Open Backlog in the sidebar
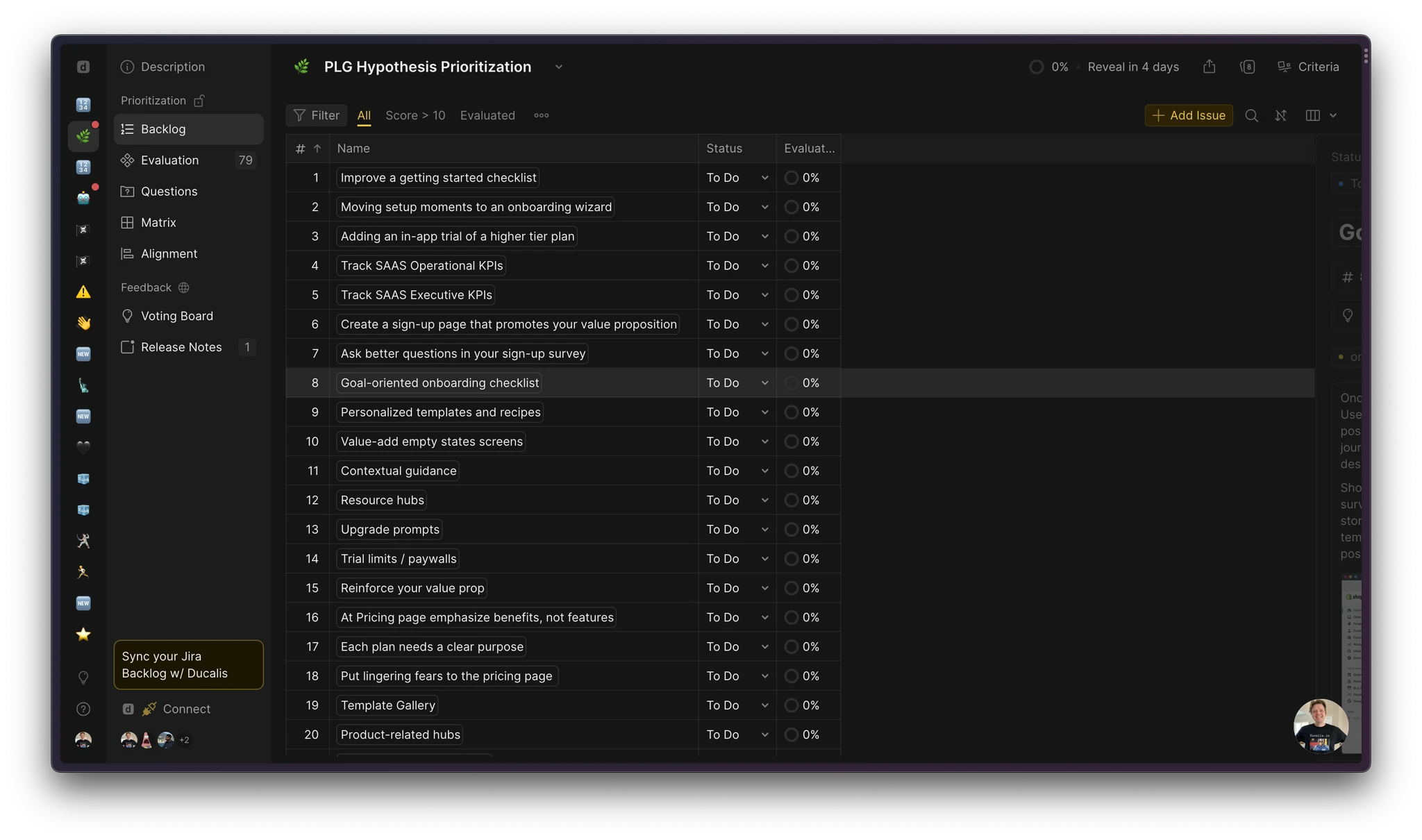The image size is (1422, 840). pyautogui.click(x=189, y=129)
